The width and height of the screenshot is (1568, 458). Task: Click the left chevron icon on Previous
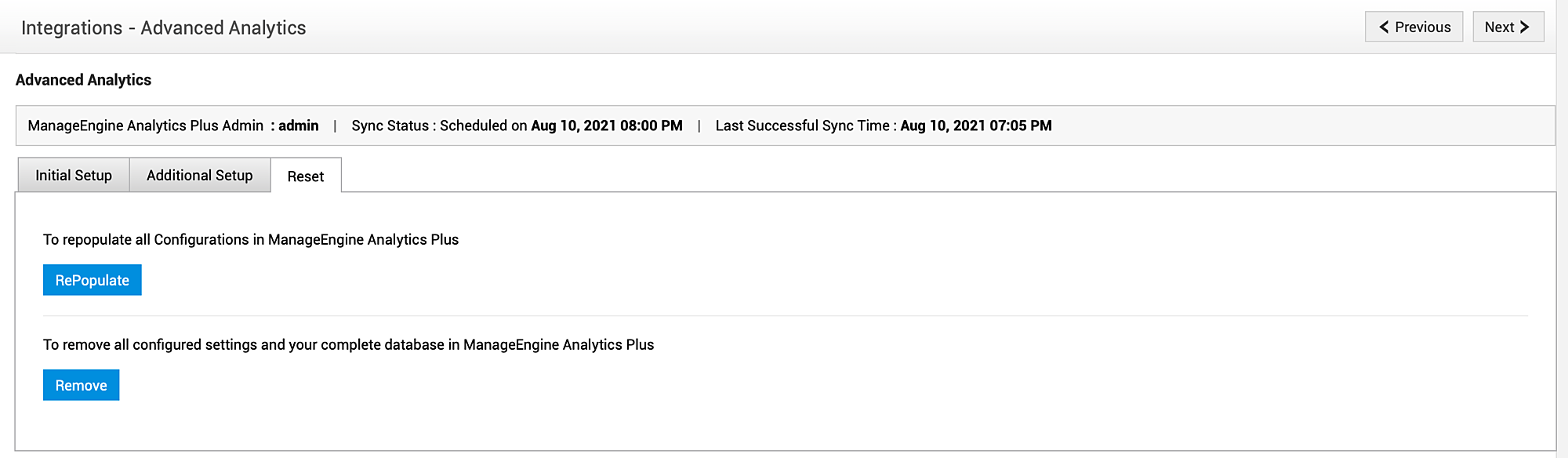coord(1385,27)
